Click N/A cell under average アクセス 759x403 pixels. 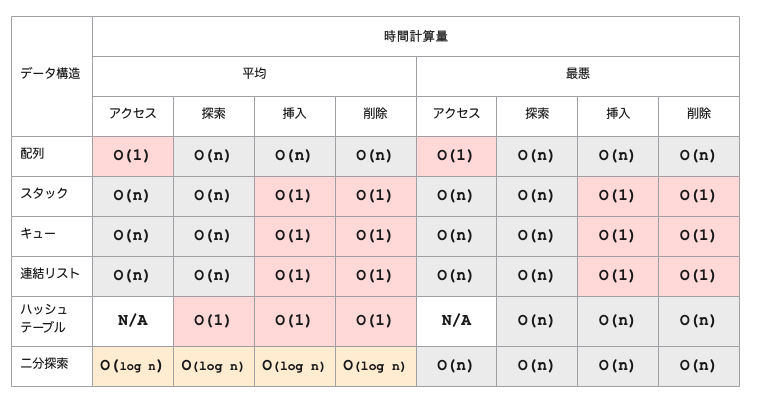coord(133,321)
